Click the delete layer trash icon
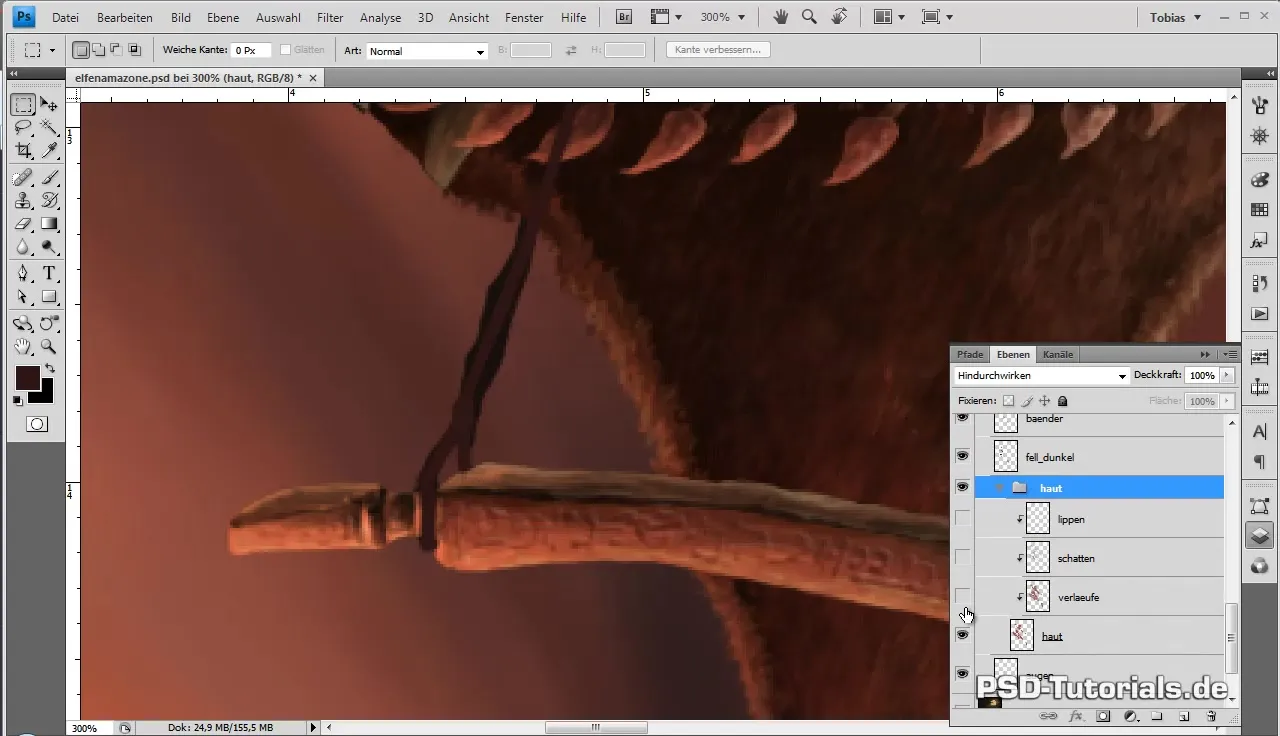The width and height of the screenshot is (1280, 736). pos(1211,716)
